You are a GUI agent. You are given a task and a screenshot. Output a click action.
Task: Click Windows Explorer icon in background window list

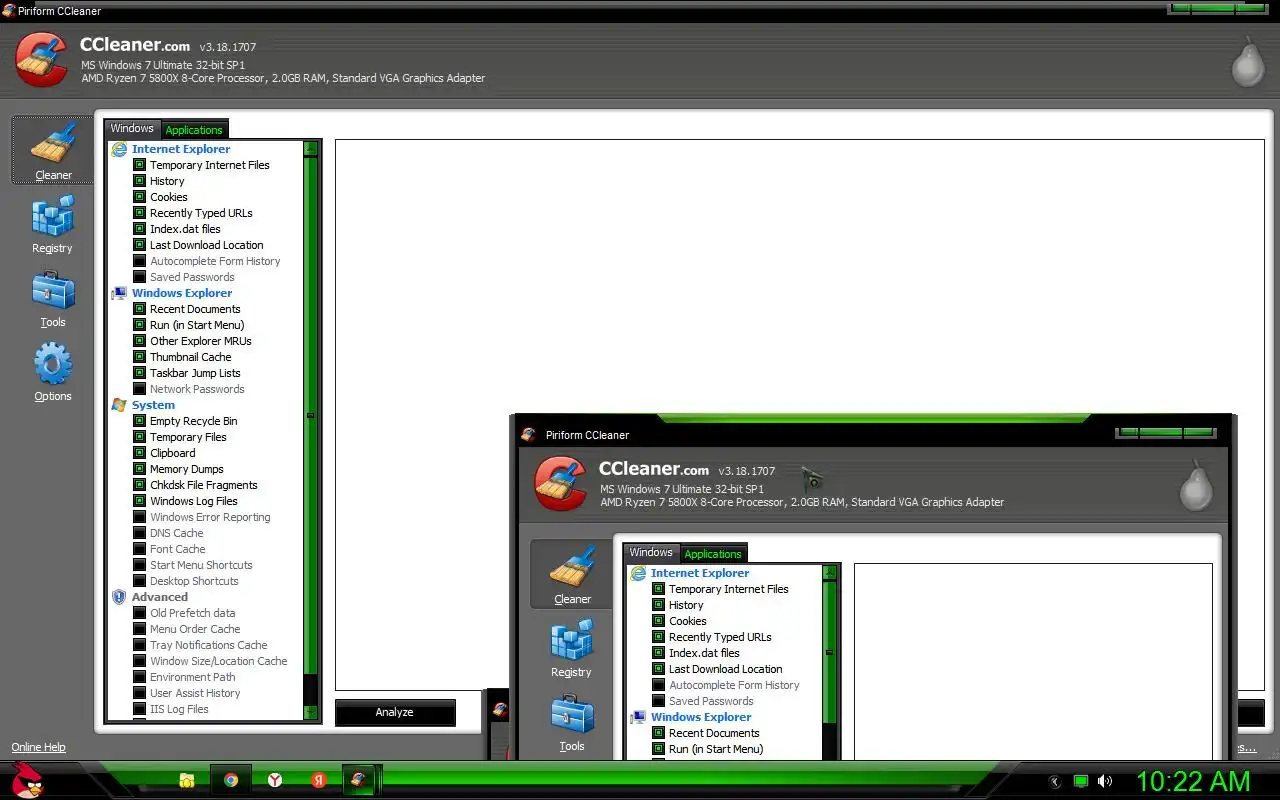119,293
